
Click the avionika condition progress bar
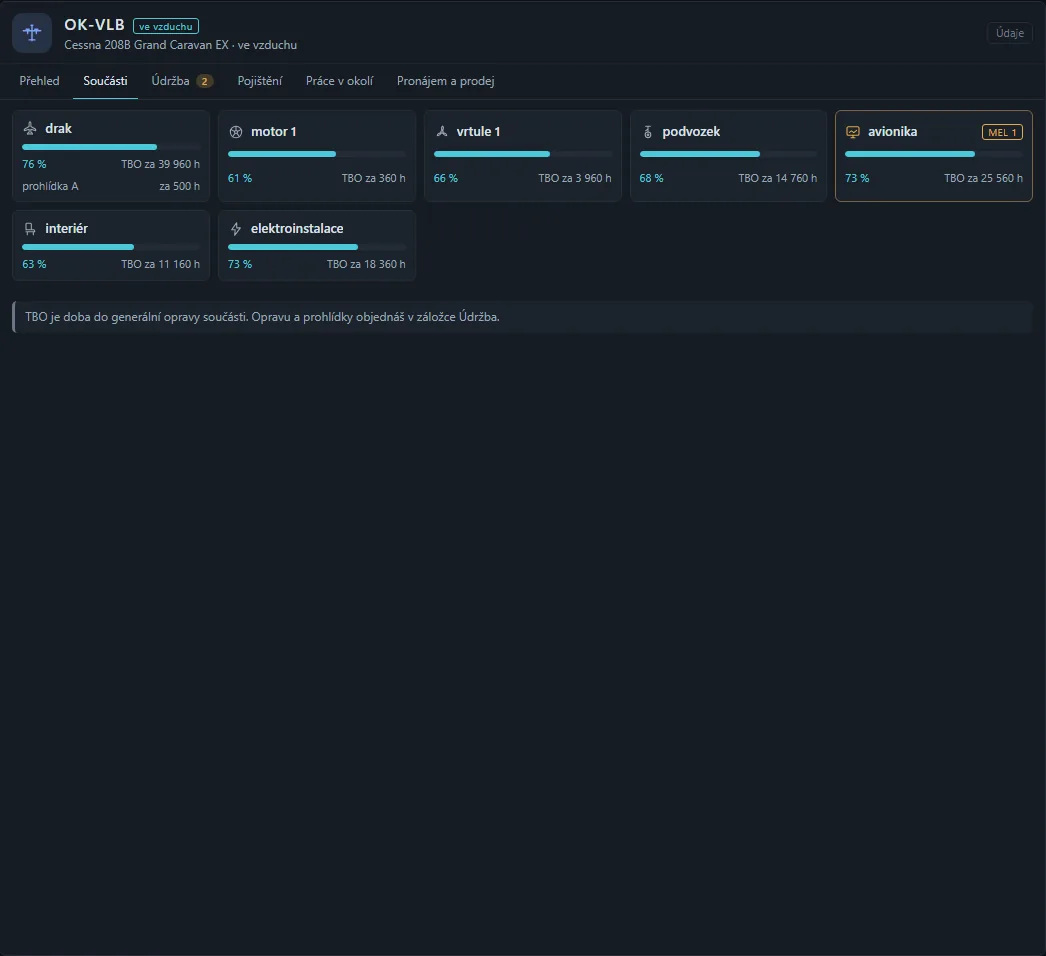[934, 154]
